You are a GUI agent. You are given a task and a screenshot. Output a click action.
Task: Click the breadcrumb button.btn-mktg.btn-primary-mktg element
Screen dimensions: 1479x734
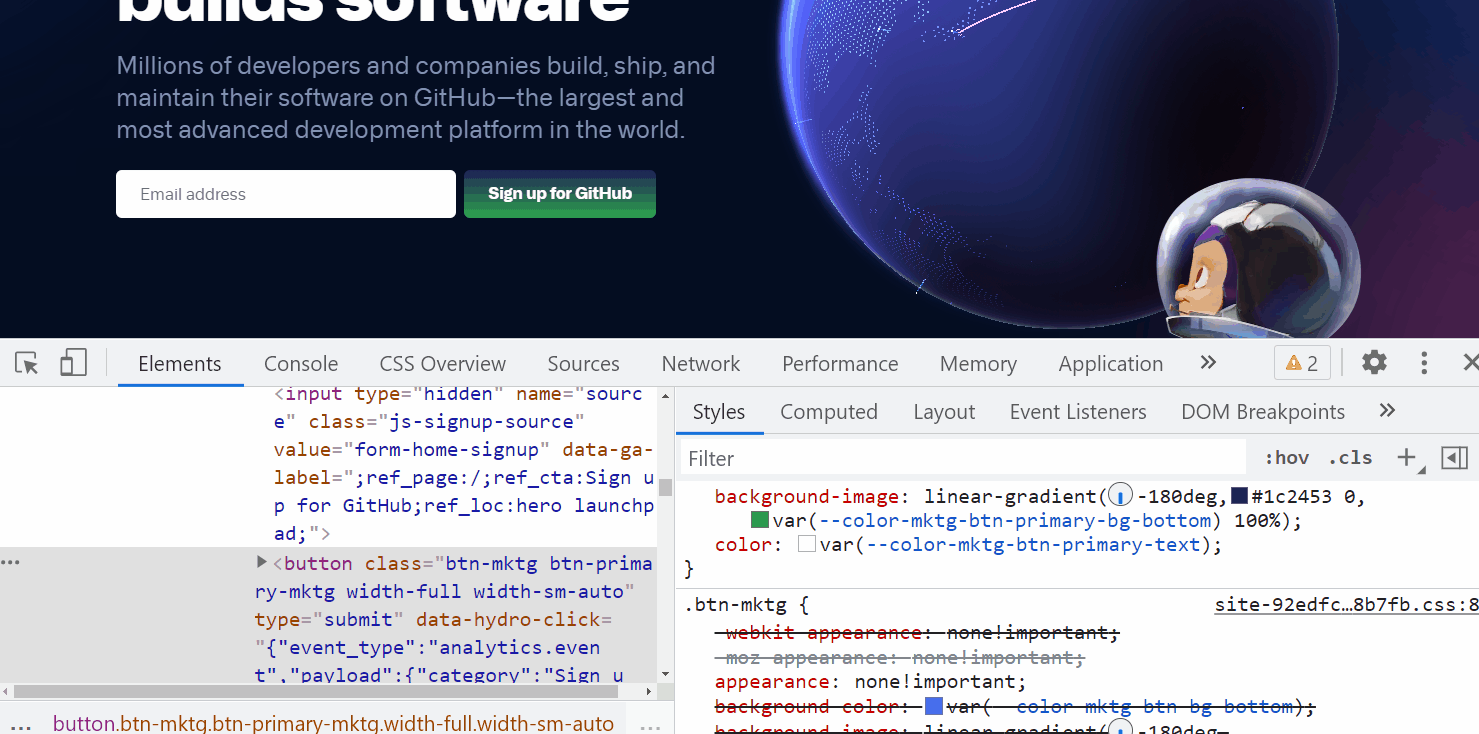tap(333, 723)
